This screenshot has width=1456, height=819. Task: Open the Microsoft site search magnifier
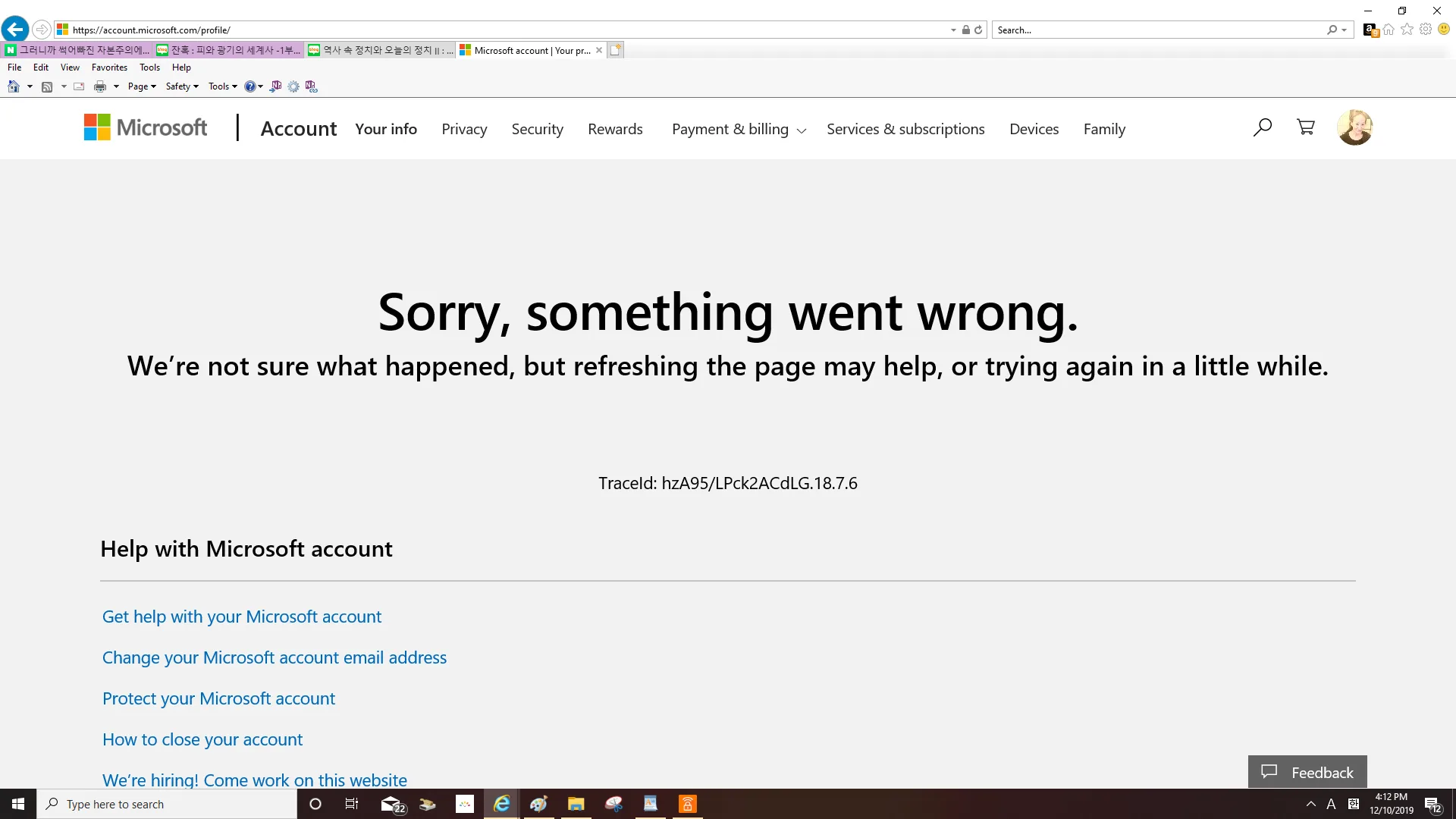(1262, 127)
